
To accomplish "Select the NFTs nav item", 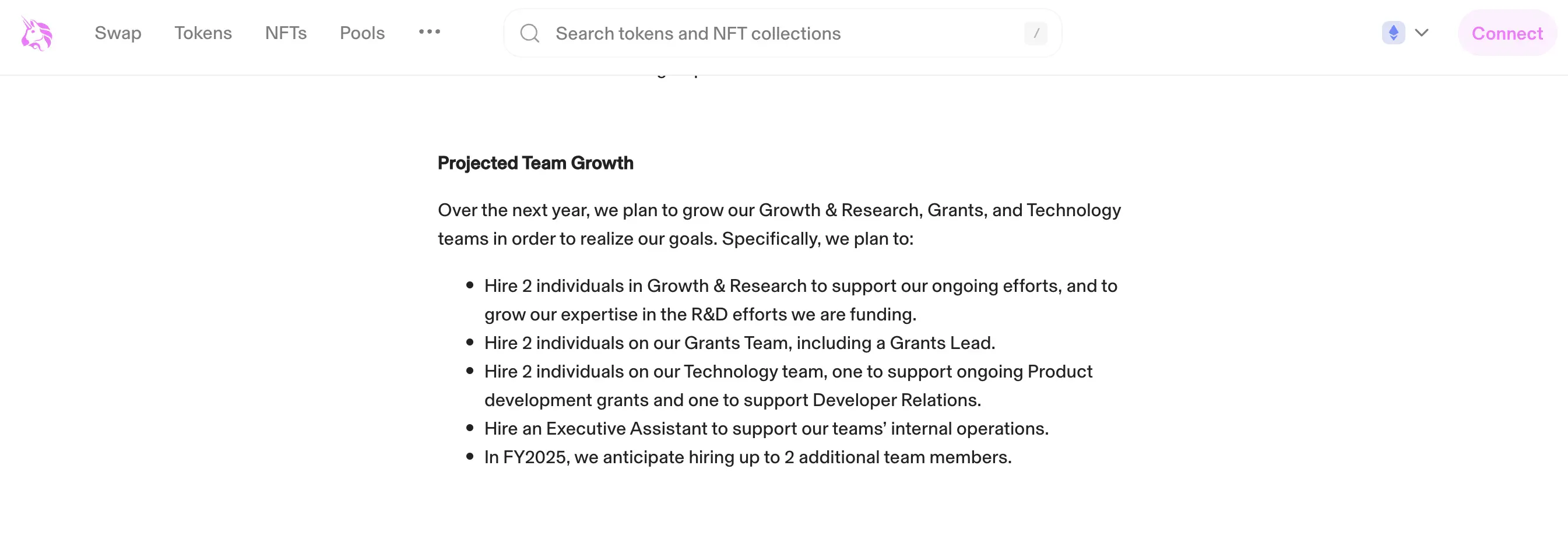I will click(286, 33).
